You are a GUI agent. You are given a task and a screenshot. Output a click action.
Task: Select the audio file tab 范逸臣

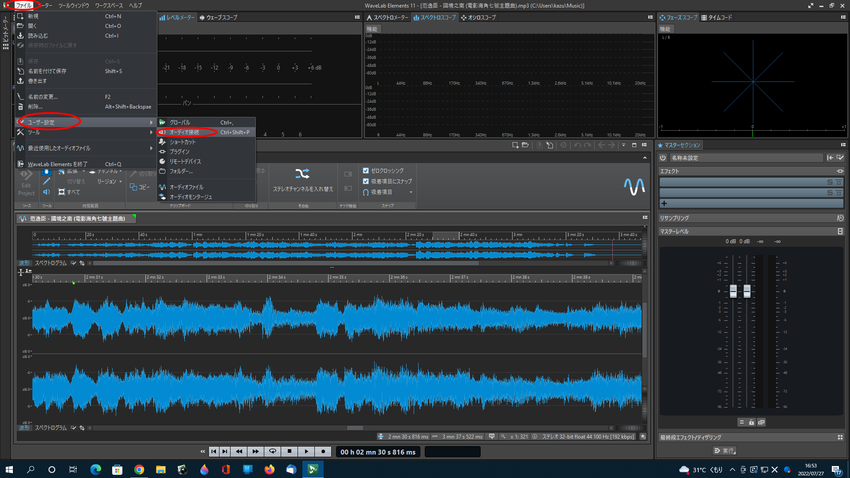(x=76, y=218)
